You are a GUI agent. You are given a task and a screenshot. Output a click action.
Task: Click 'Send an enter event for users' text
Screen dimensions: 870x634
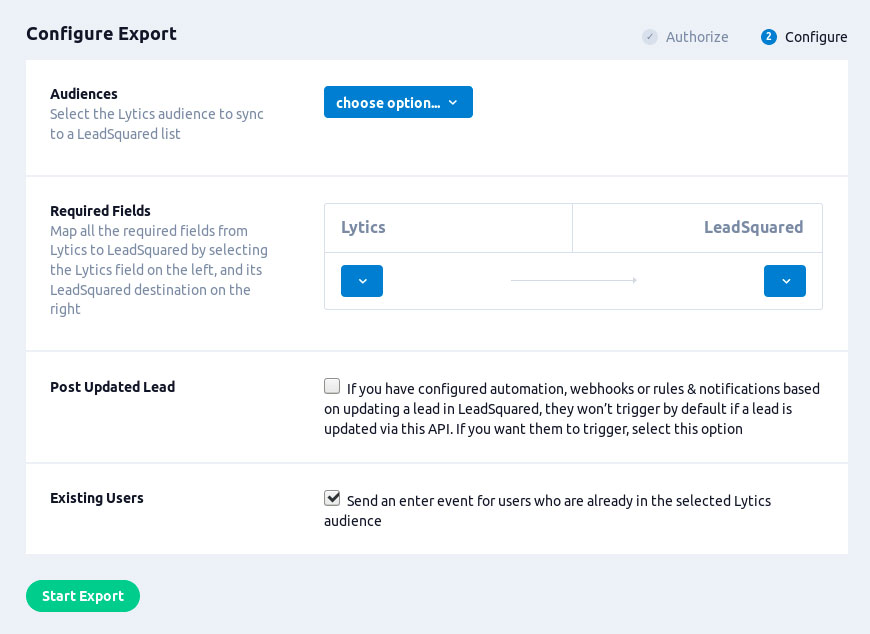pos(548,511)
